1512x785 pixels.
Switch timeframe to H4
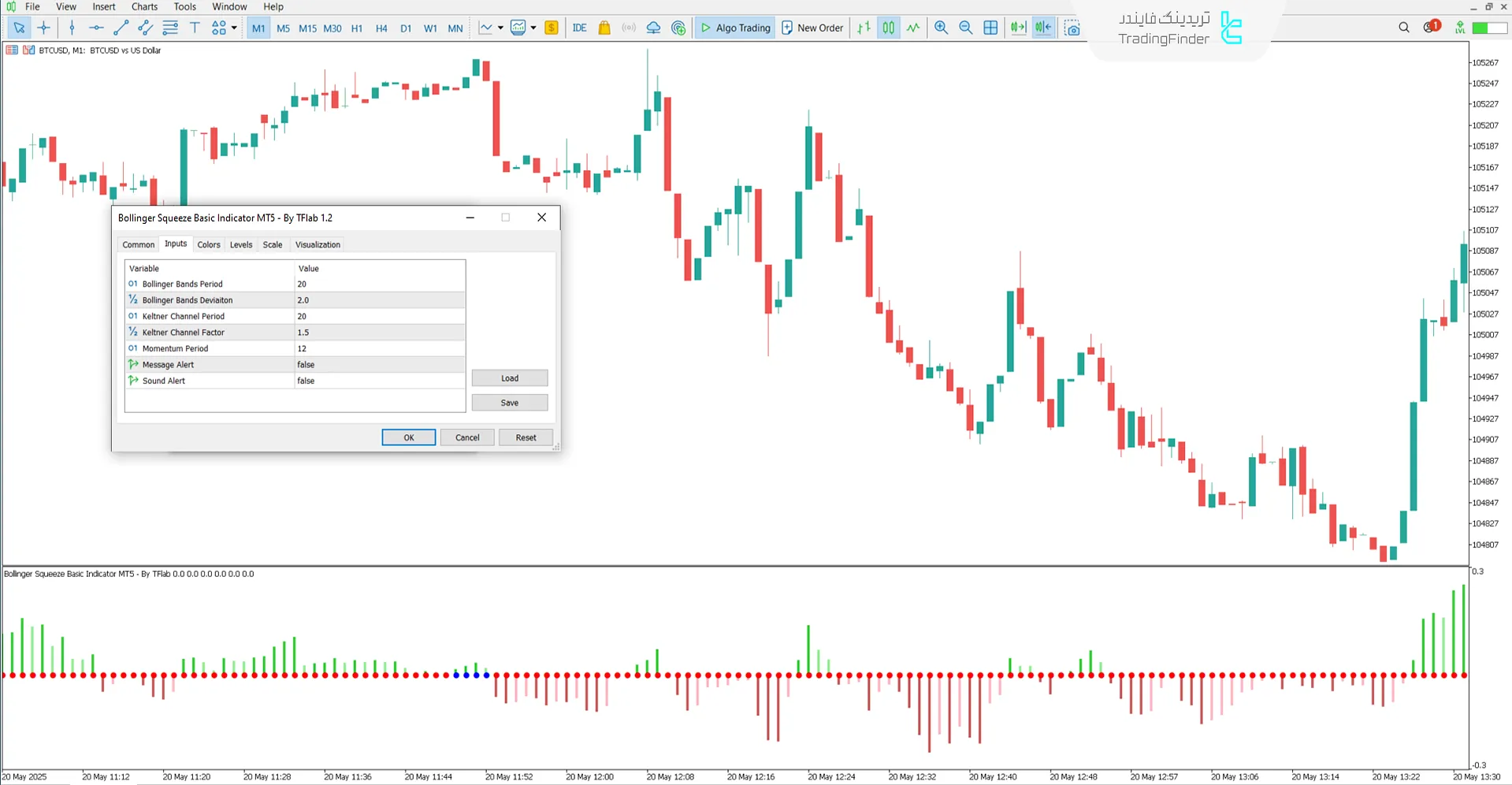381,28
